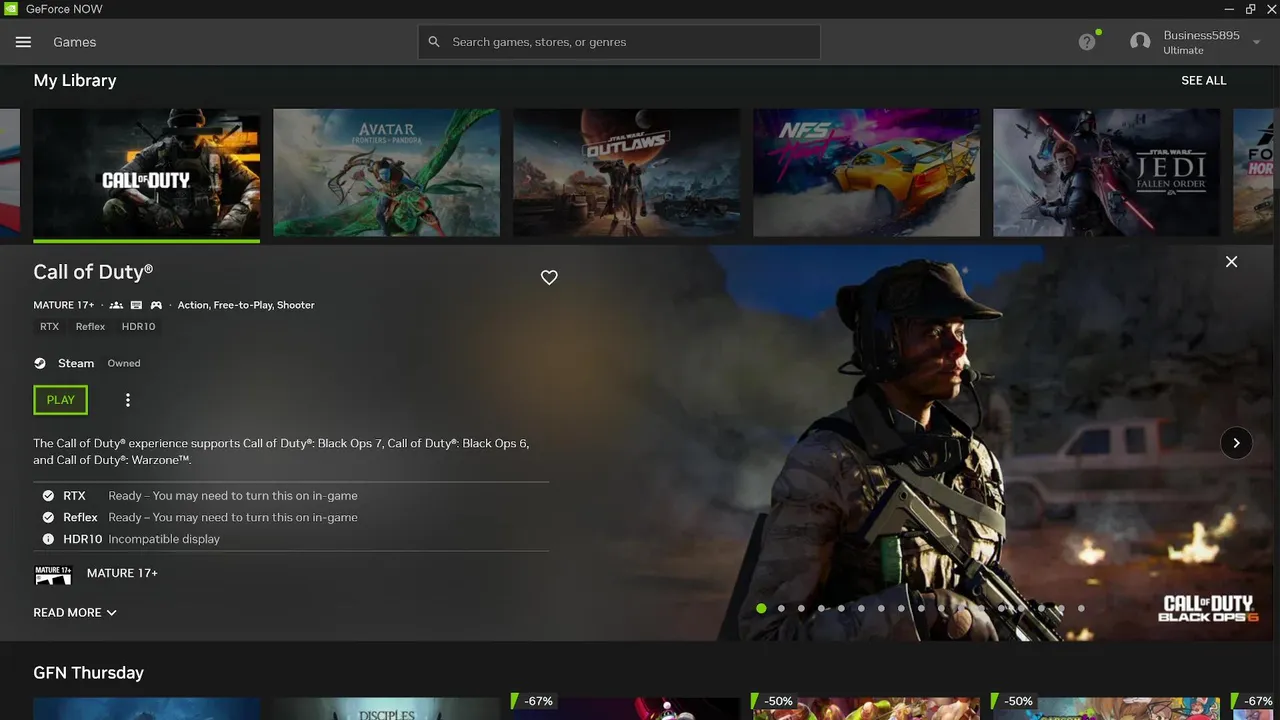Click the keyboard support icon
This screenshot has width=1280, height=720.
136,305
